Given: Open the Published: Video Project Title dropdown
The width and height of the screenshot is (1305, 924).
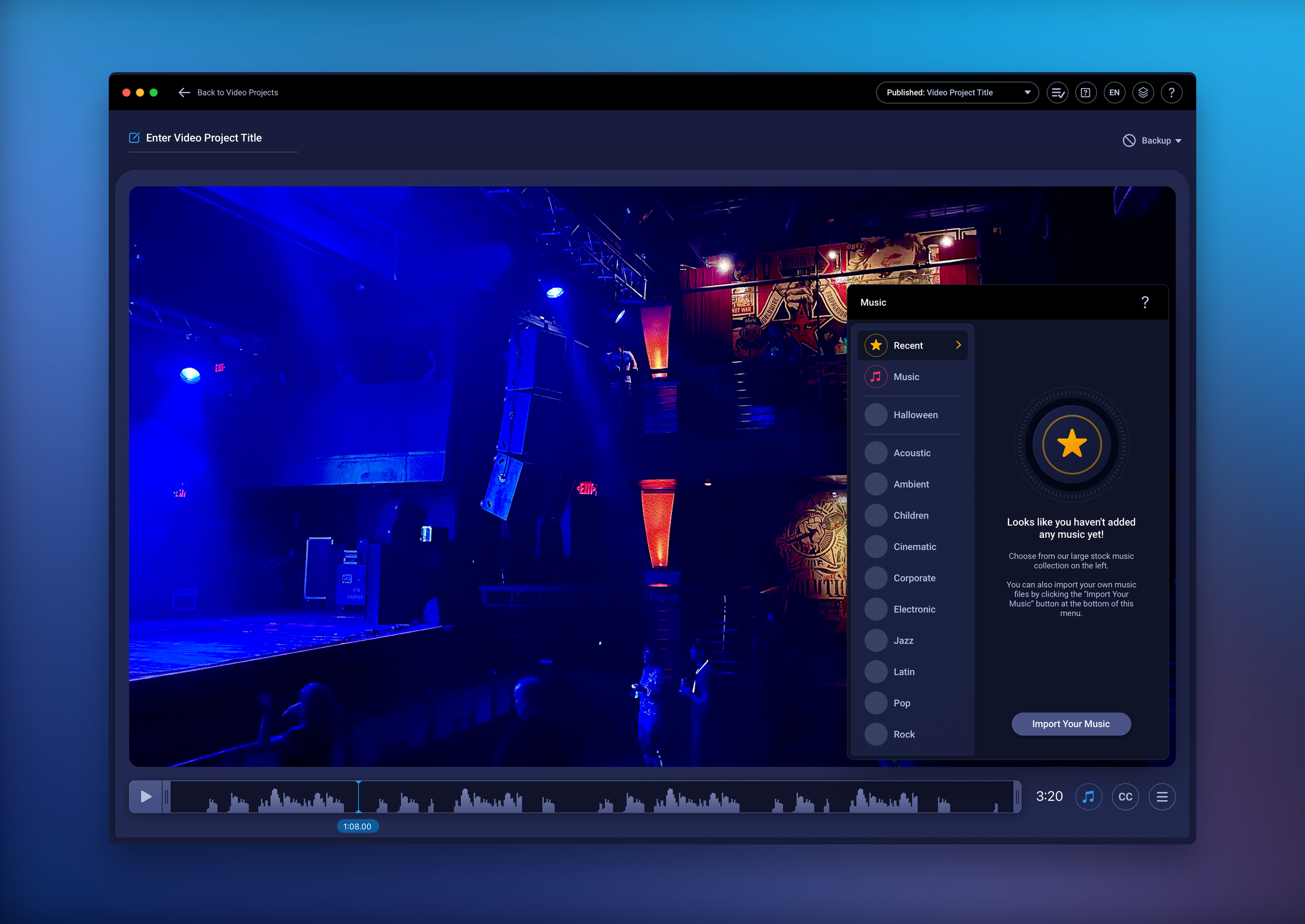Looking at the screenshot, I should [x=957, y=92].
